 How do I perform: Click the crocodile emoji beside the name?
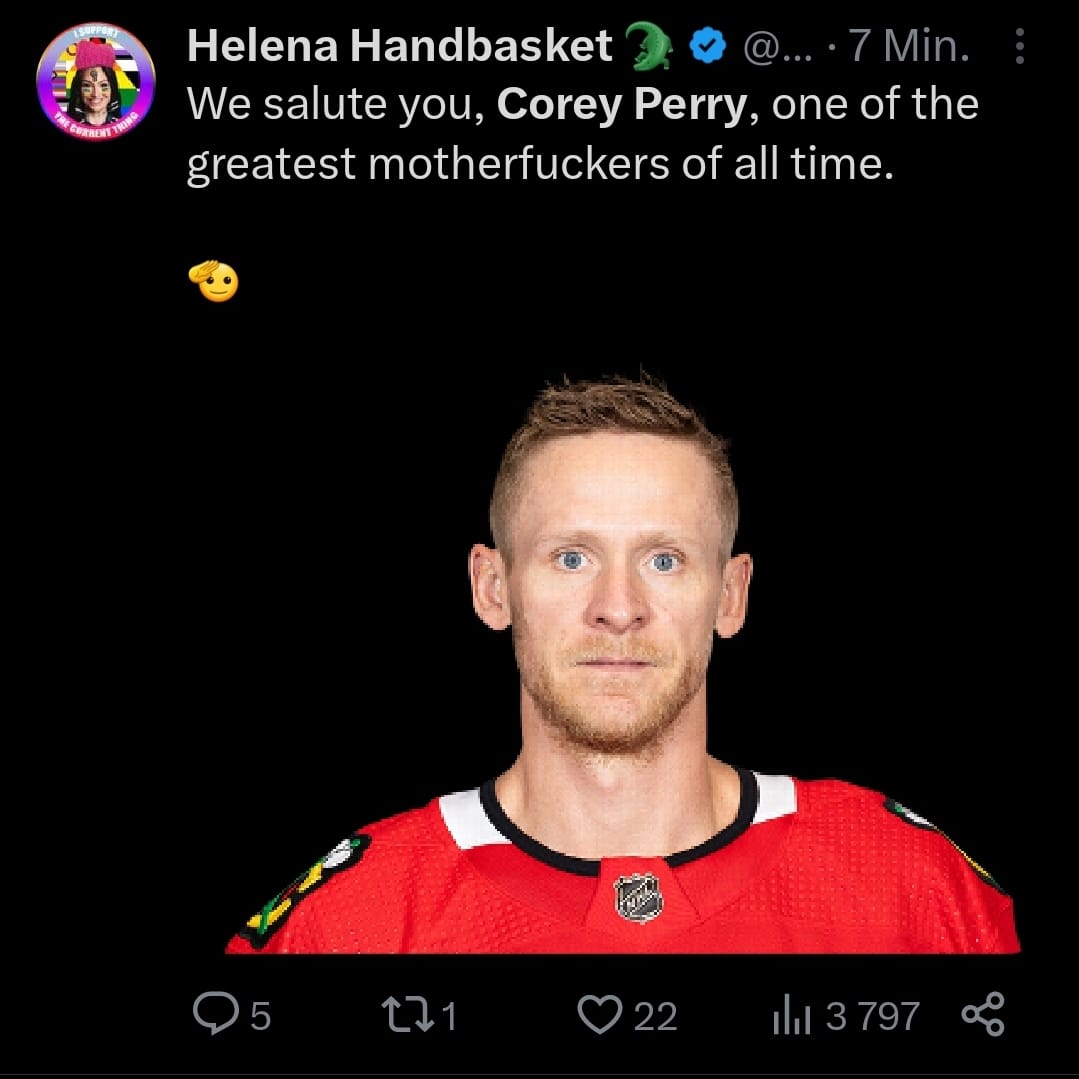pos(649,47)
